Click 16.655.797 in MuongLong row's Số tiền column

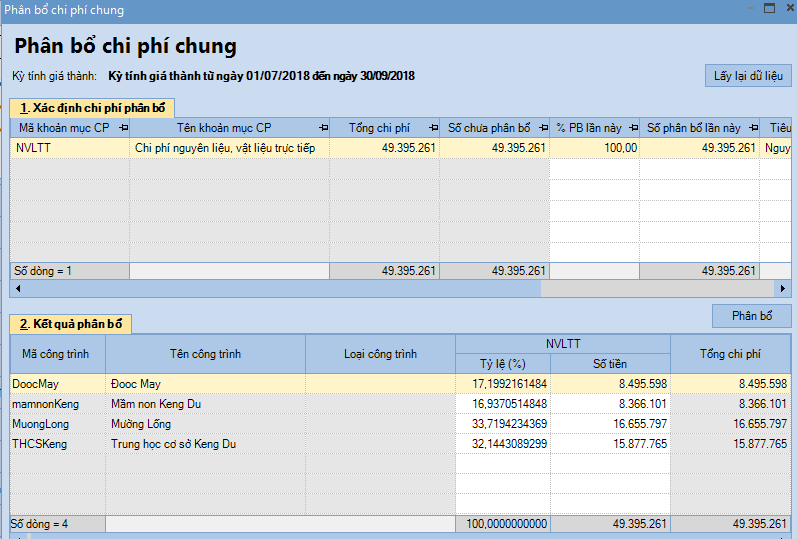click(610, 424)
